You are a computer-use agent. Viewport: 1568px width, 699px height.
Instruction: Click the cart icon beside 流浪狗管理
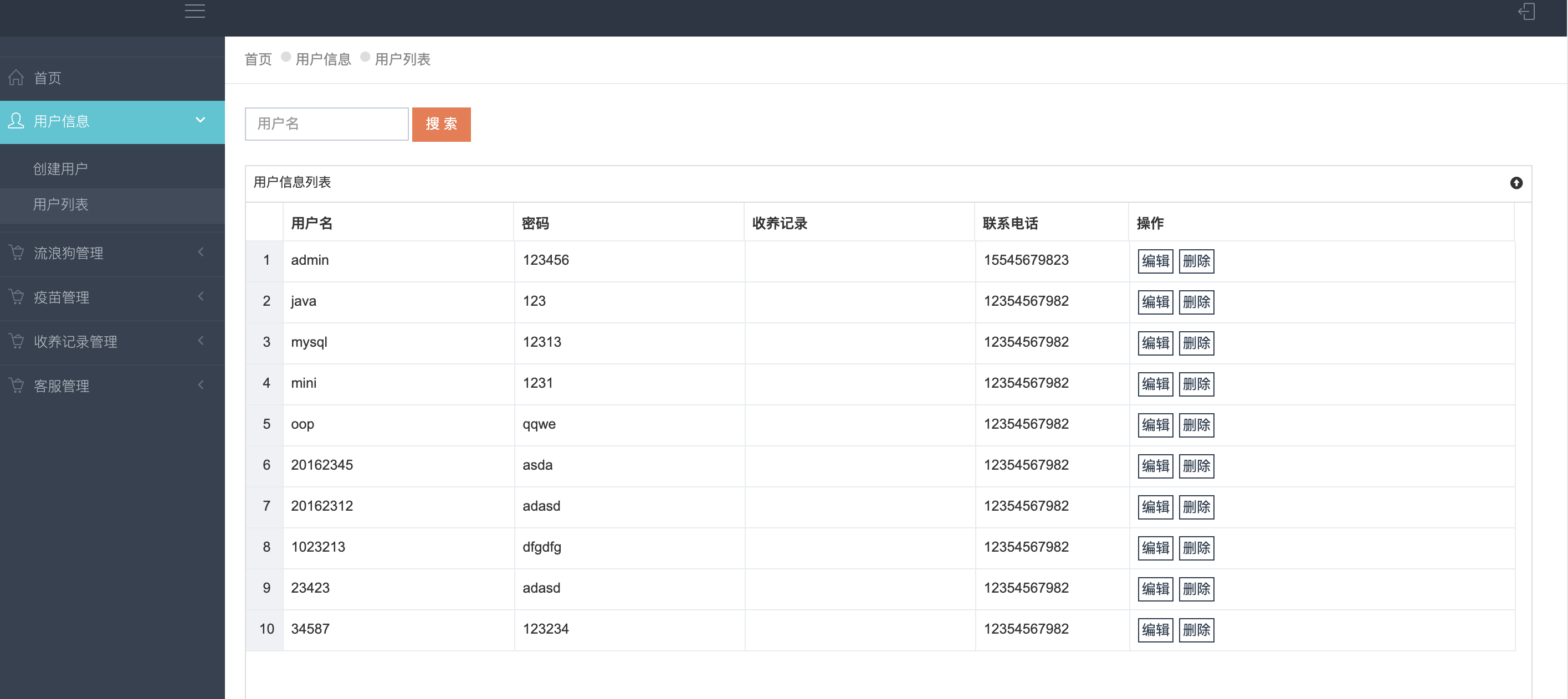(x=17, y=252)
